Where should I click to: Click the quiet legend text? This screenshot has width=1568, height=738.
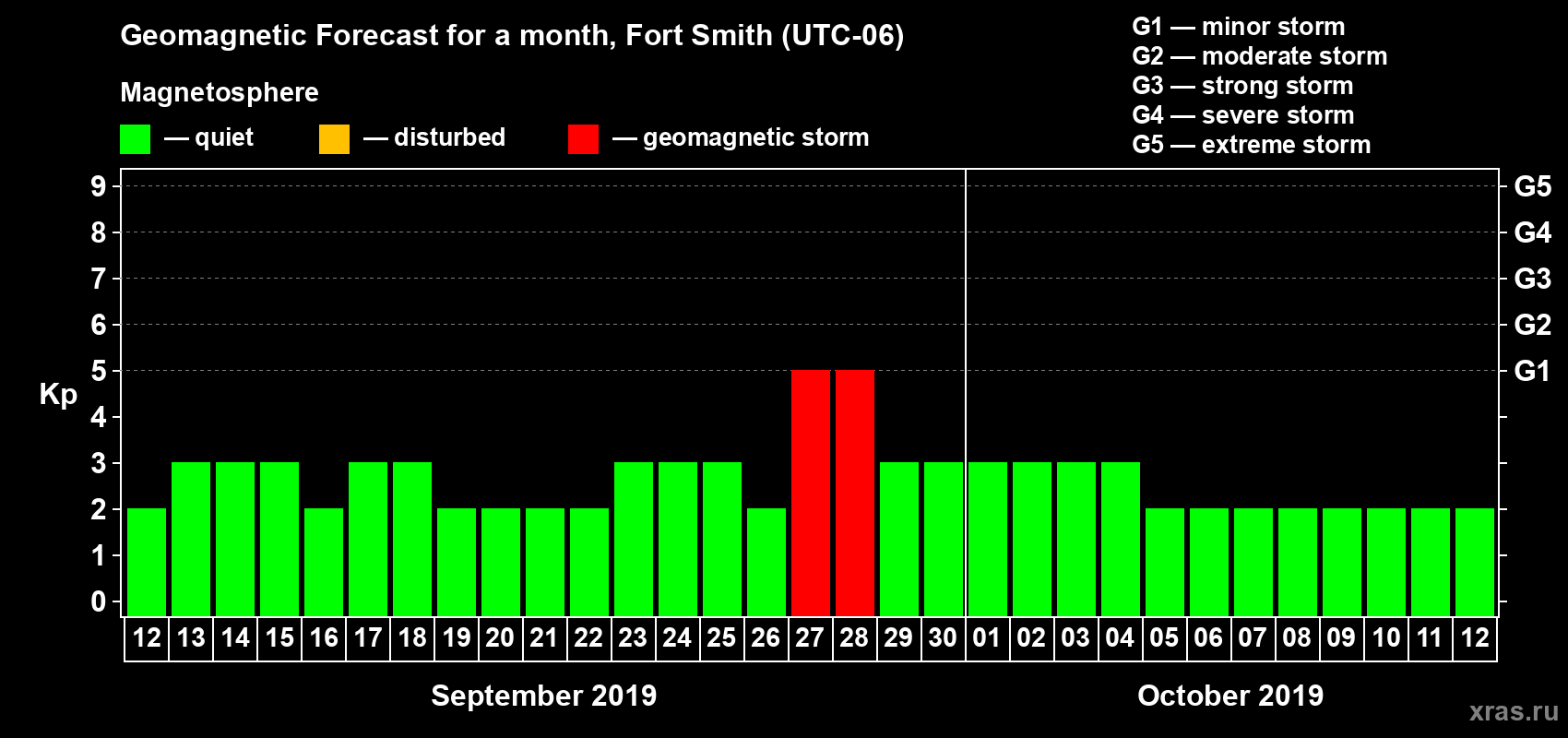[224, 137]
